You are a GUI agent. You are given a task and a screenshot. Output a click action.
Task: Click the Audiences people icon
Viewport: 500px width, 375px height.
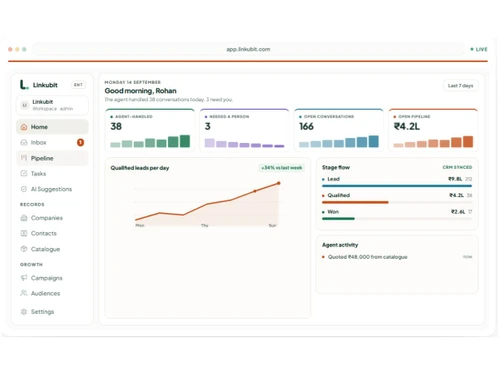coord(24,293)
